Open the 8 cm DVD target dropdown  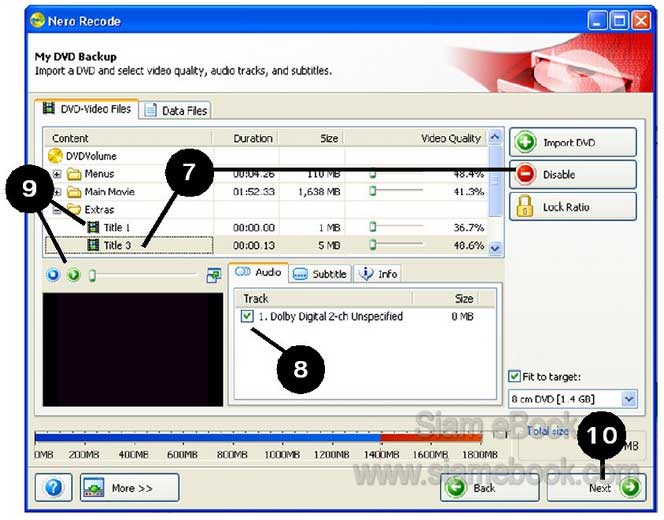coord(573,399)
